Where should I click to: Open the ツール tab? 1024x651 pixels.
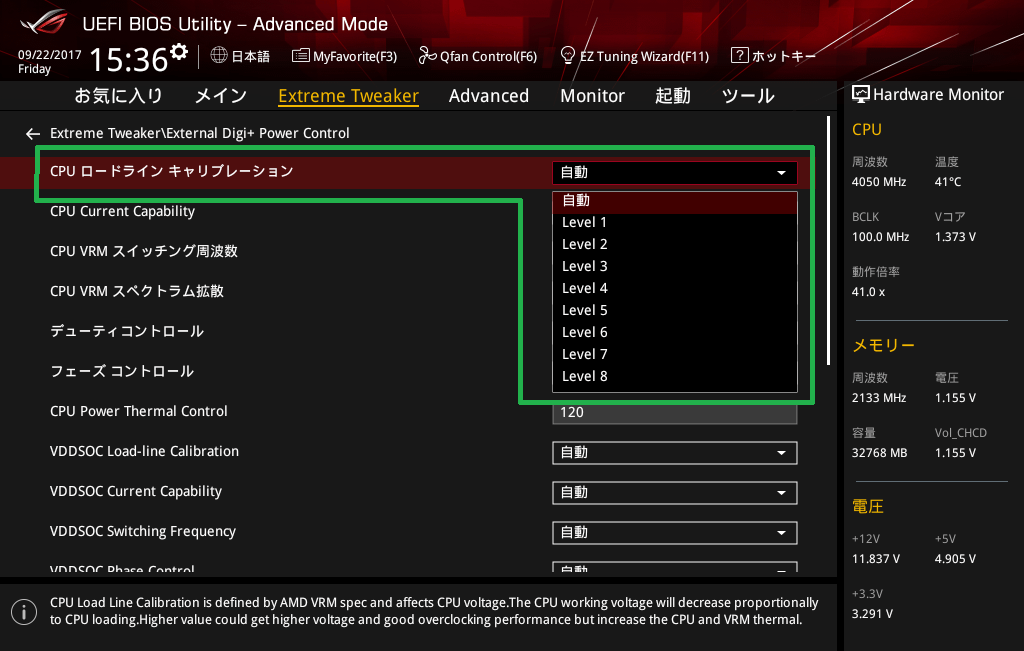point(748,96)
